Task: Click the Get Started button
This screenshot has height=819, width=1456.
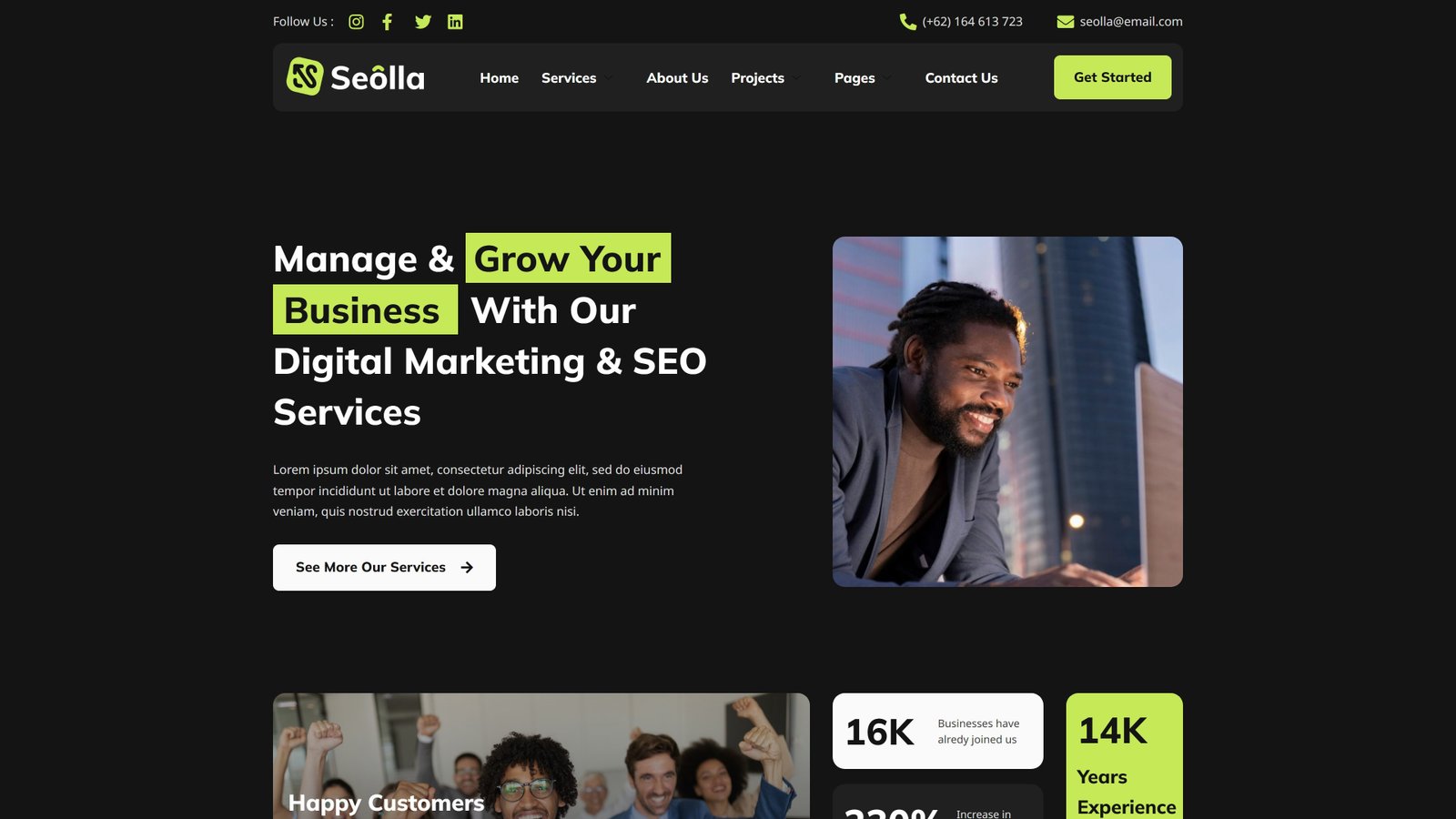Action: click(1112, 77)
